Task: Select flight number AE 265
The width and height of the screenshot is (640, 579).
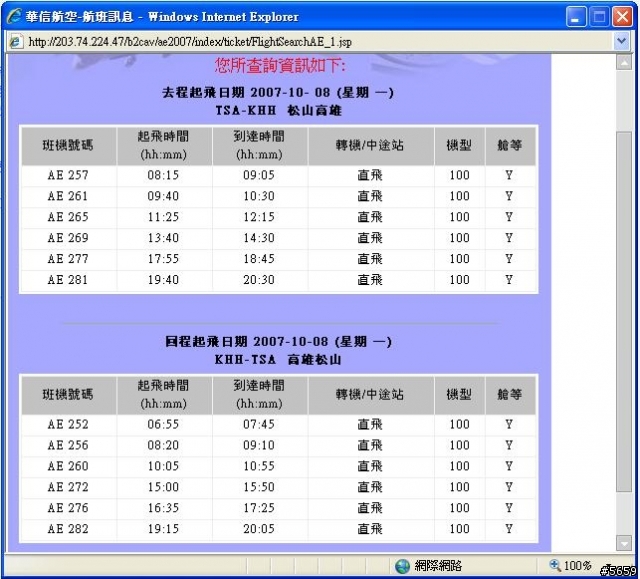Action: coord(68,217)
